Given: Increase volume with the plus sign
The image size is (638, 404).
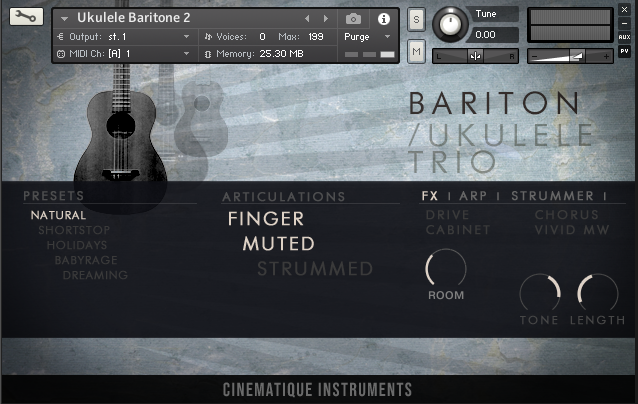Looking at the screenshot, I should coord(606,57).
